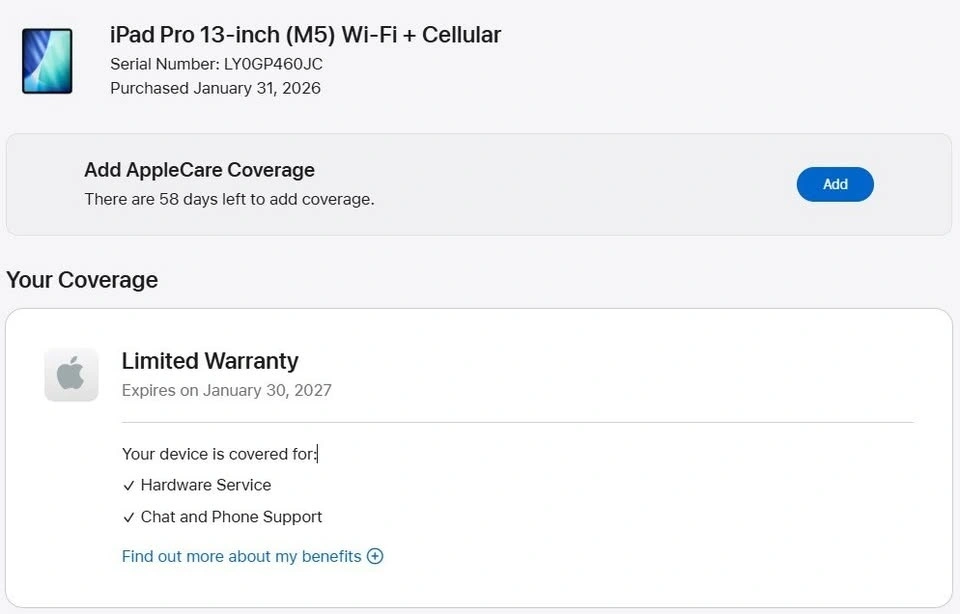Image resolution: width=960 pixels, height=614 pixels.
Task: Click the Your Coverage section heading
Action: pyautogui.click(x=82, y=280)
